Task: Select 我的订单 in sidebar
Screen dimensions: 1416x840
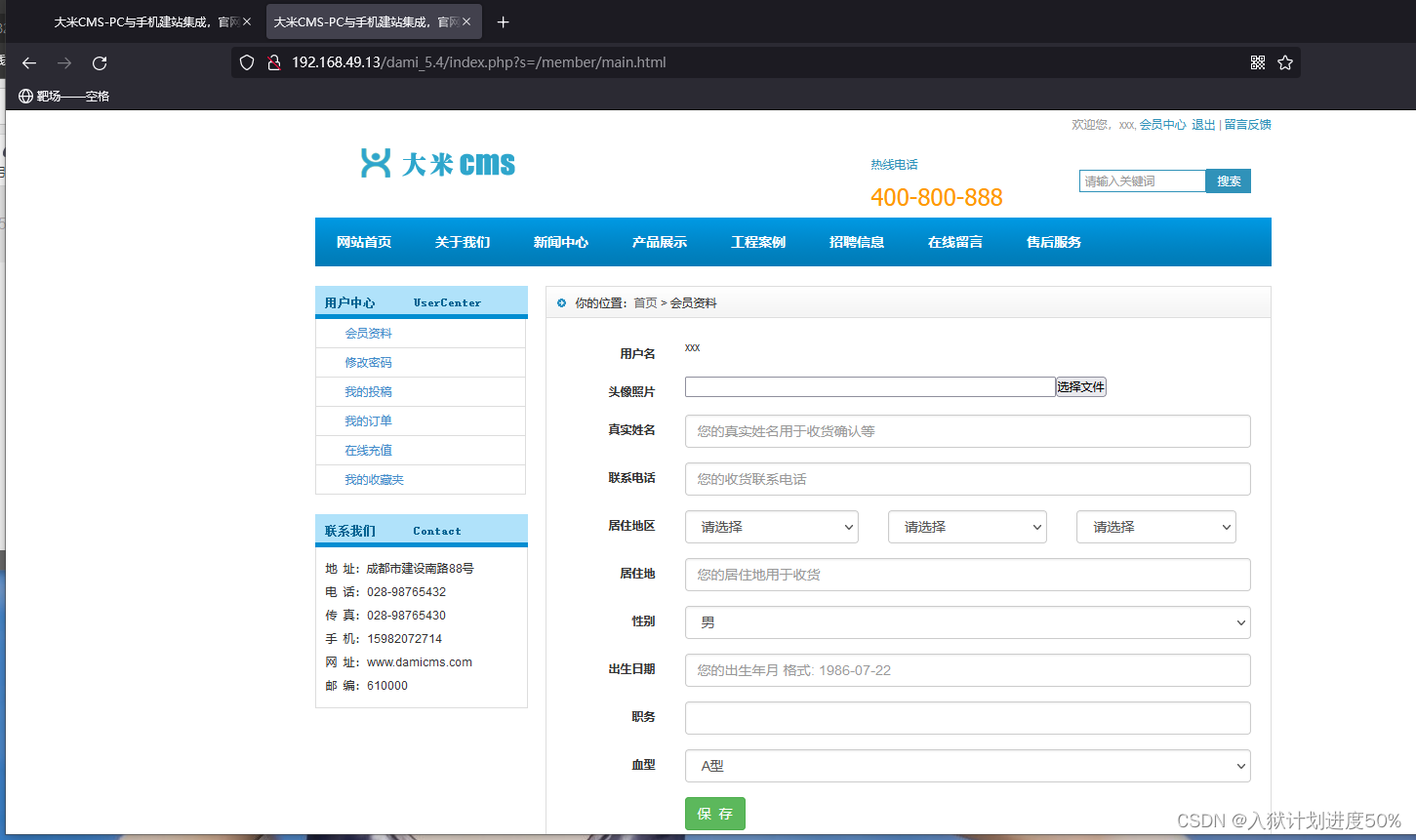Action: click(x=368, y=421)
